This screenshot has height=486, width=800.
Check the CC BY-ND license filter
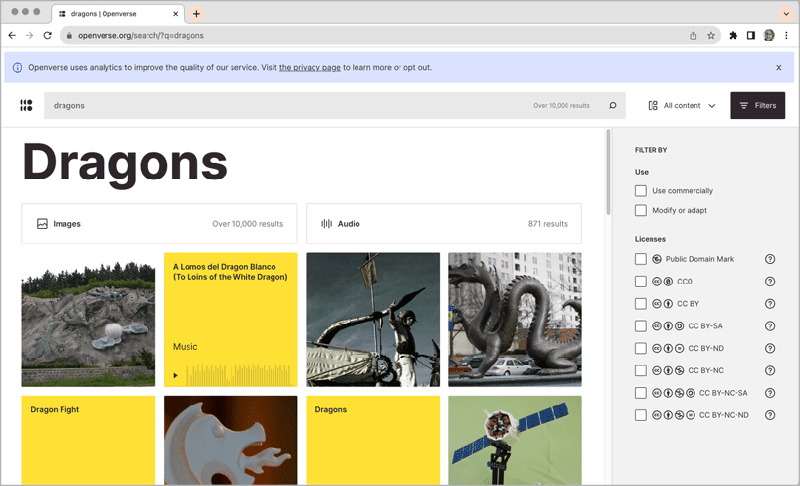[x=641, y=348]
